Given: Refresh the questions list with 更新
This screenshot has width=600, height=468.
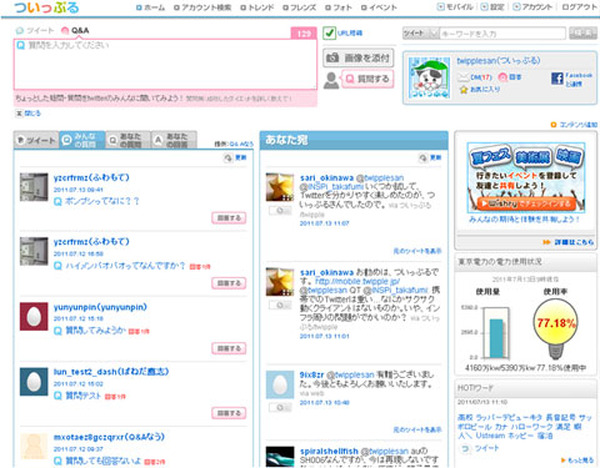Looking at the screenshot, I should 235,157.
